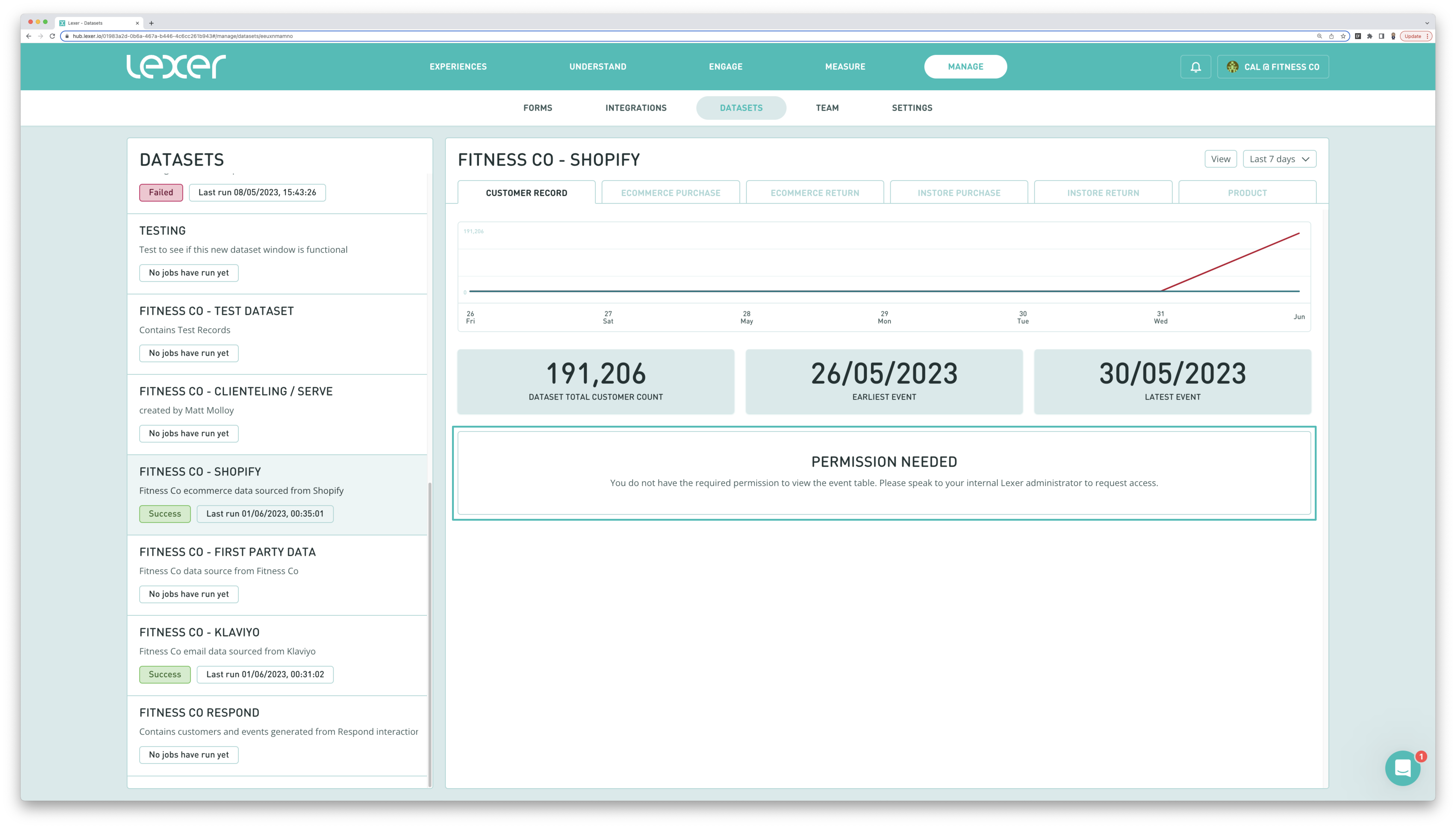Reload the page

click(52, 36)
